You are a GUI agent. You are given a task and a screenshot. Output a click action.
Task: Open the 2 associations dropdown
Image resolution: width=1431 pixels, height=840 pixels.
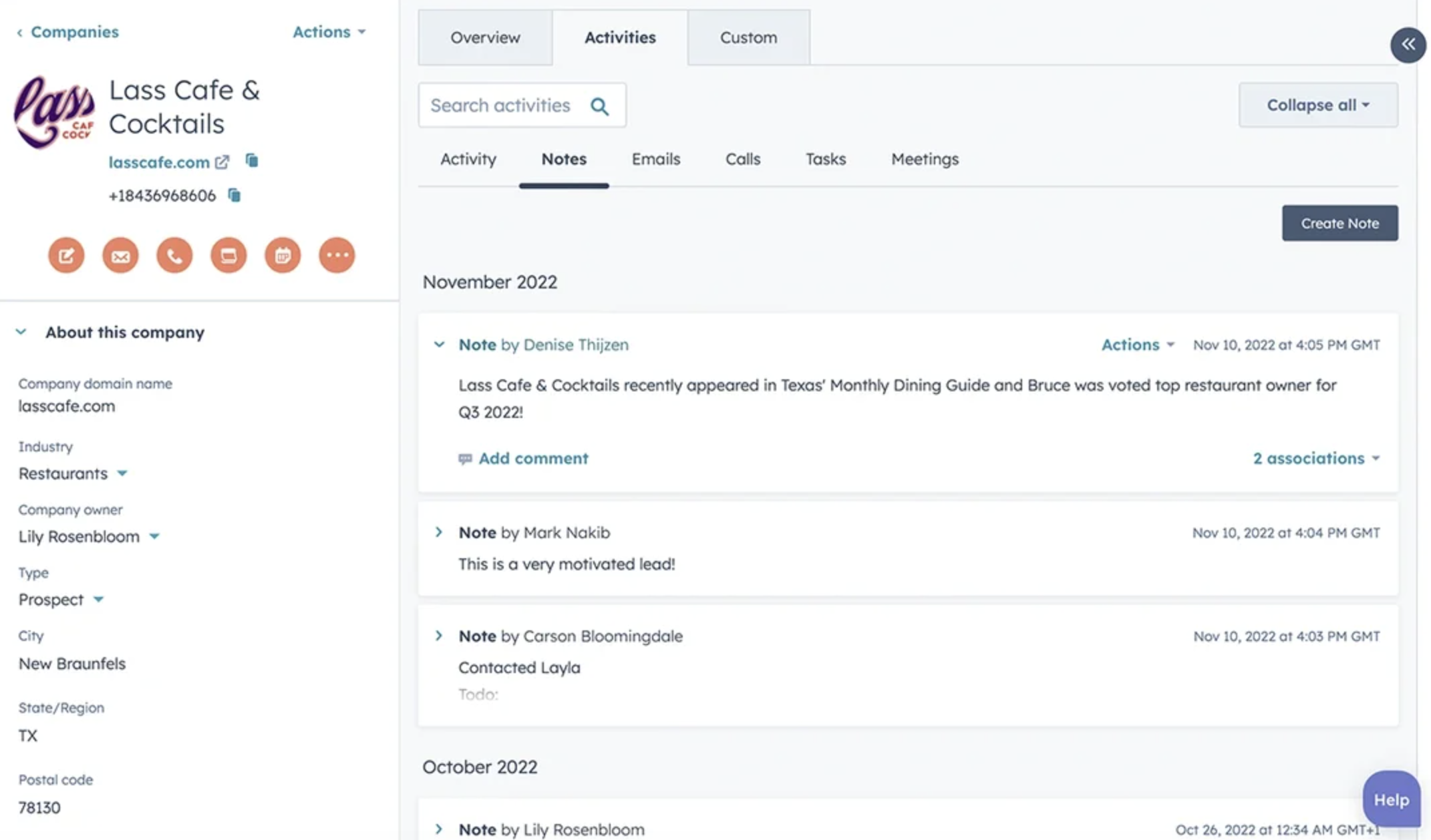(1315, 458)
